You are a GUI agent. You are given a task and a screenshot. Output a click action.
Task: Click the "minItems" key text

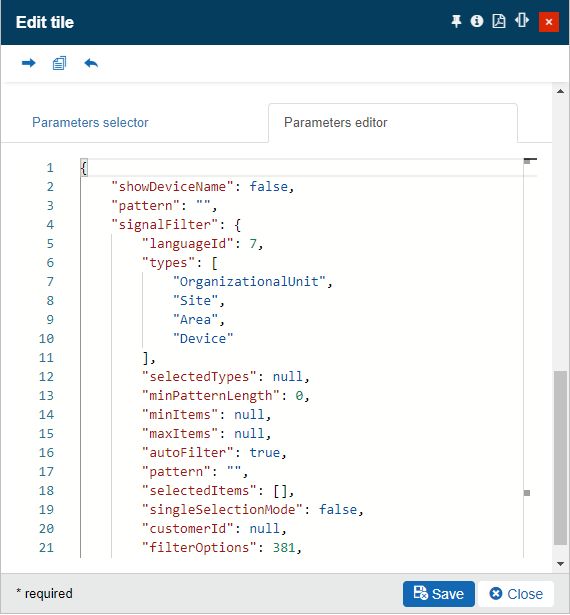click(x=180, y=415)
